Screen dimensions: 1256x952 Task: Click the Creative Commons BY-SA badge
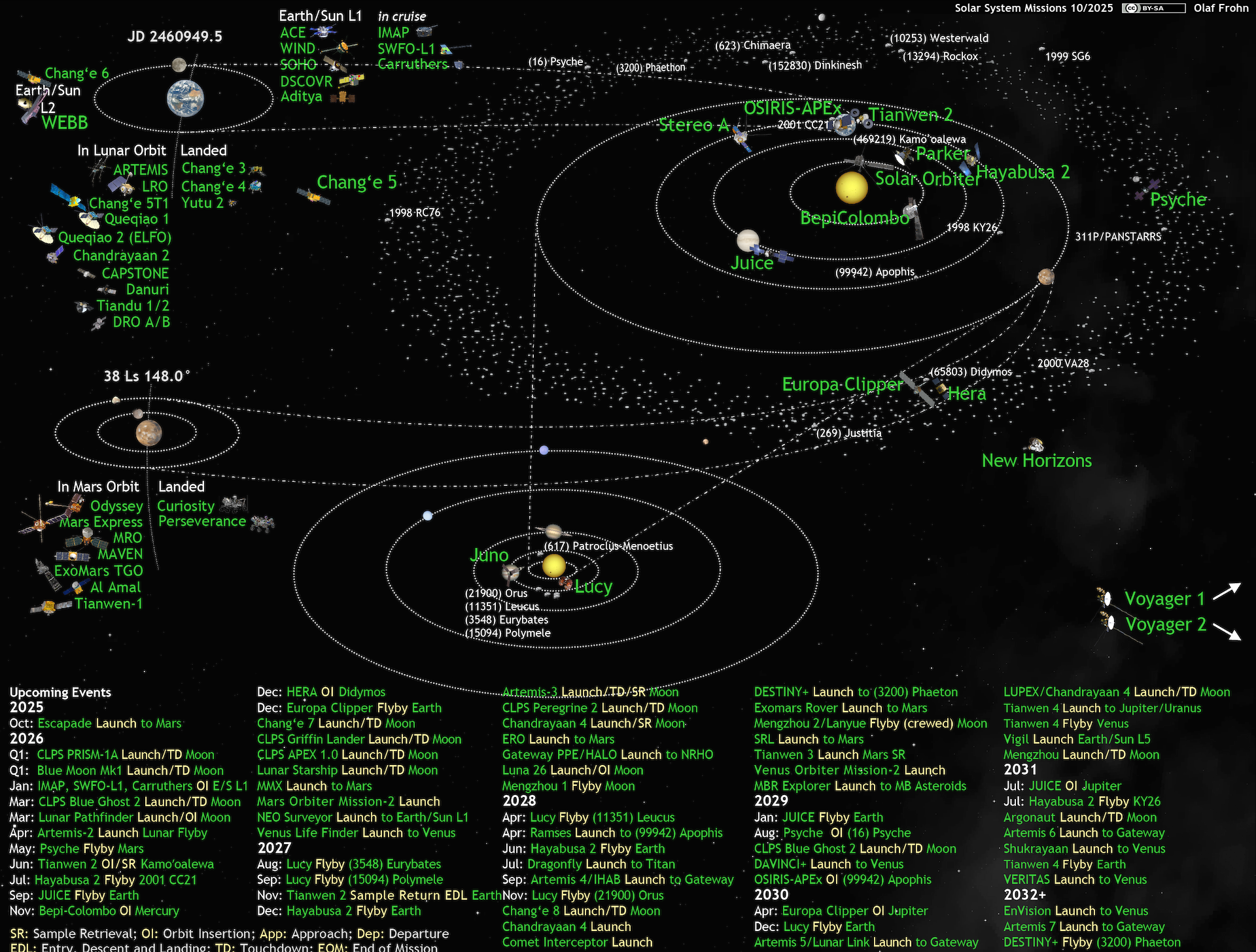(1153, 8)
